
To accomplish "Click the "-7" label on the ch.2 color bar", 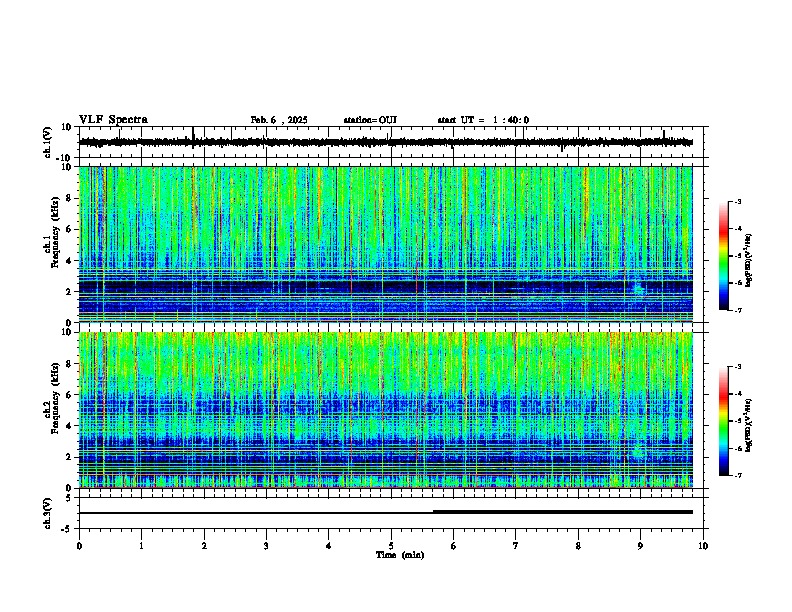I will click(737, 475).
